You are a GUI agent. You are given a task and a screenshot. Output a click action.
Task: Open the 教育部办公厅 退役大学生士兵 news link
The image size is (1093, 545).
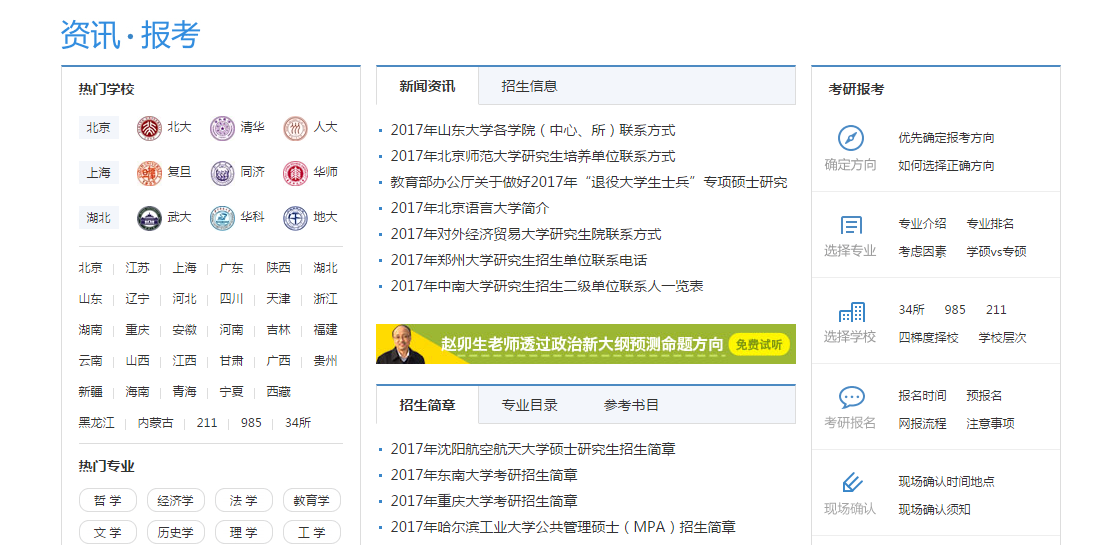pos(589,183)
